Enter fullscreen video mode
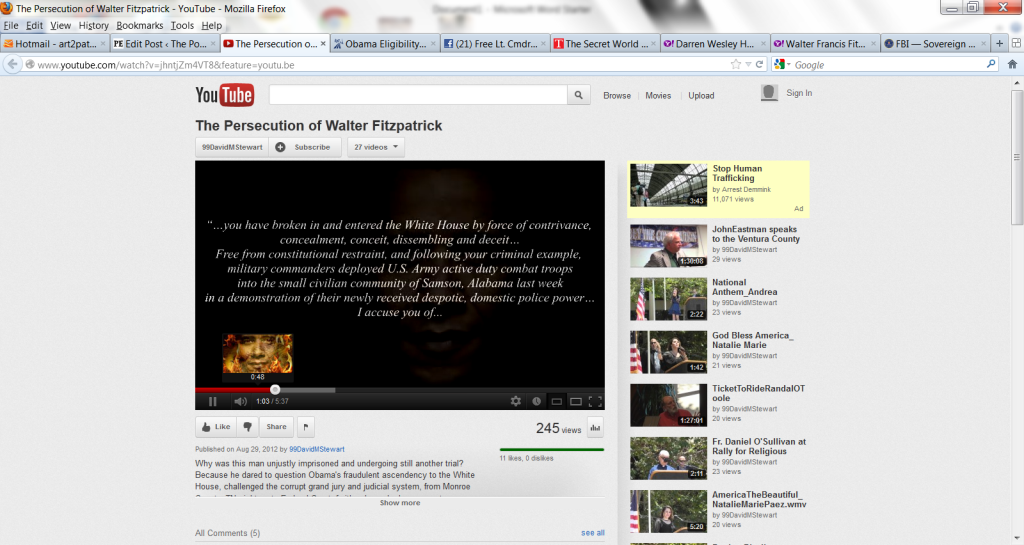This screenshot has height=545, width=1024. (595, 401)
